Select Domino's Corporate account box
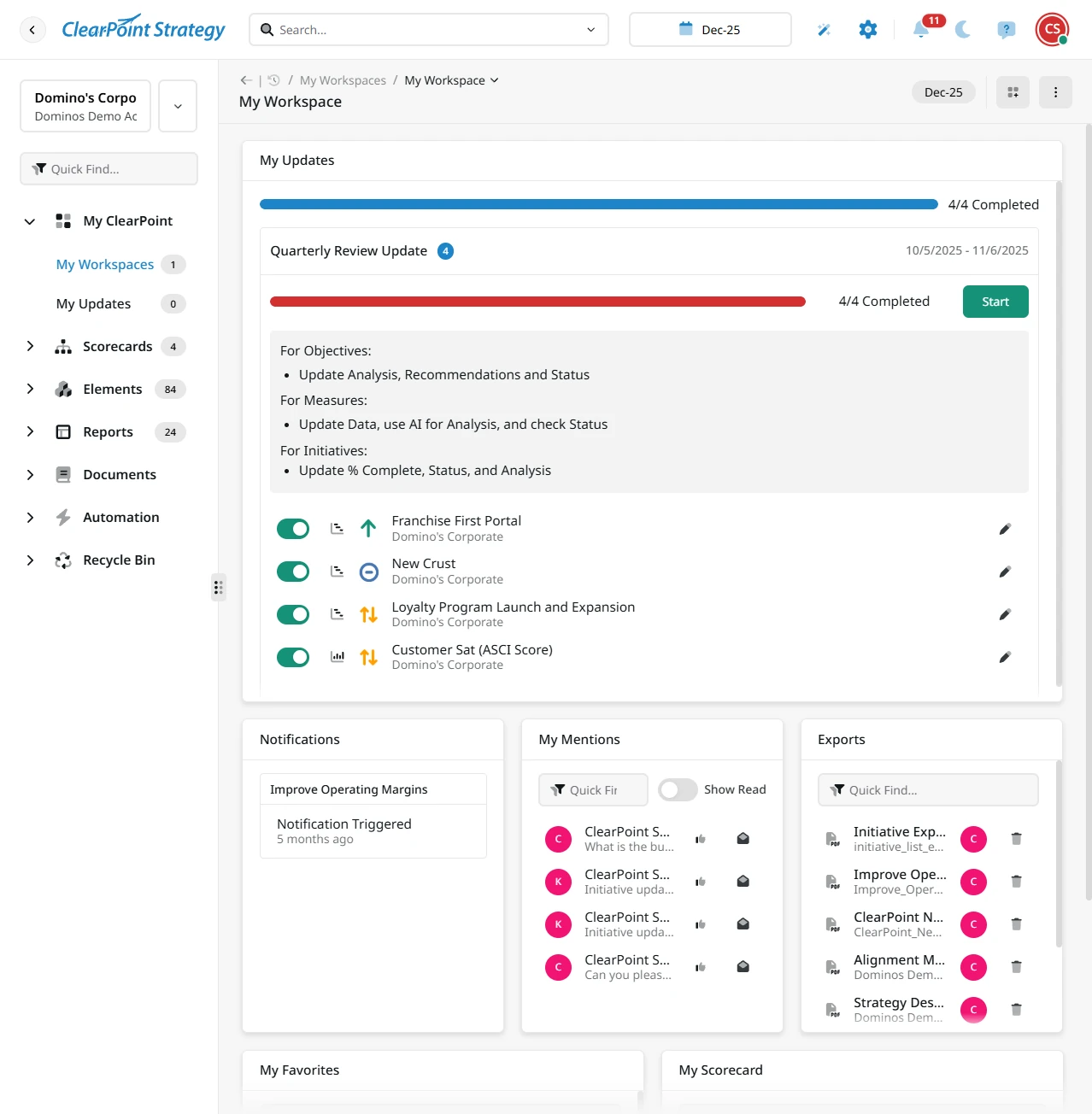 (x=85, y=106)
